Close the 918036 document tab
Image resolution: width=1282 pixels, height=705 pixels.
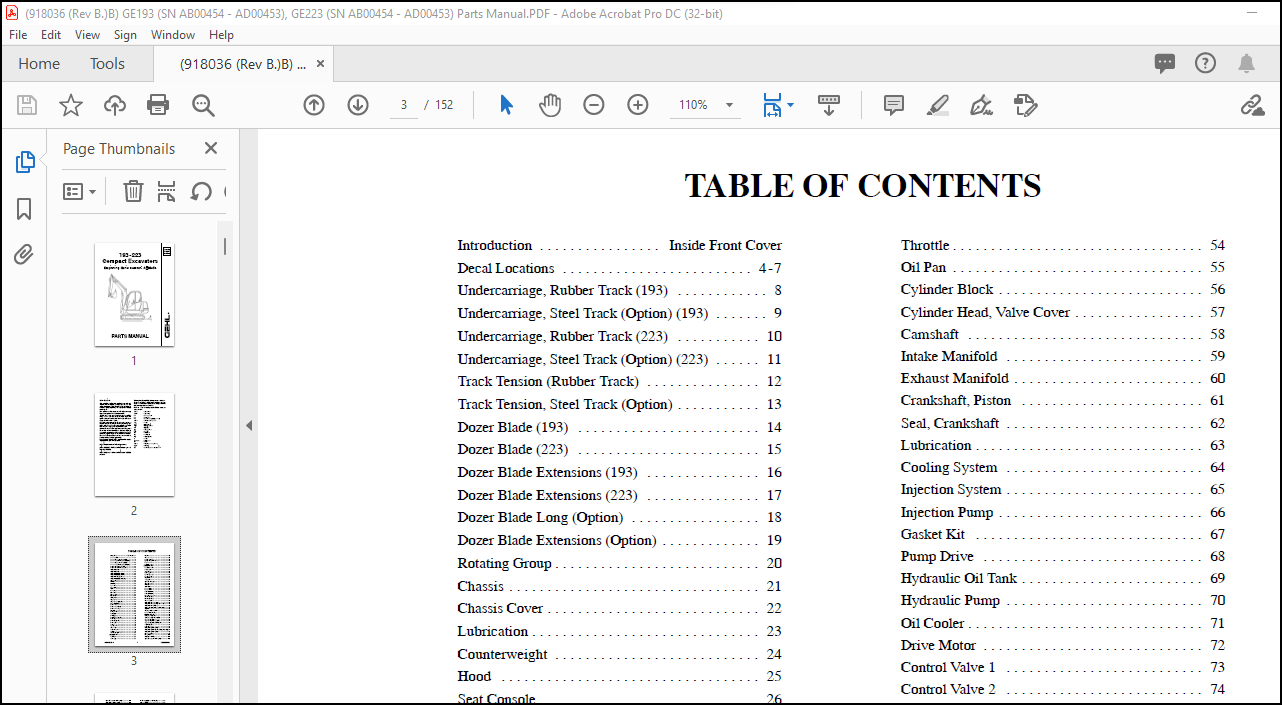click(321, 63)
